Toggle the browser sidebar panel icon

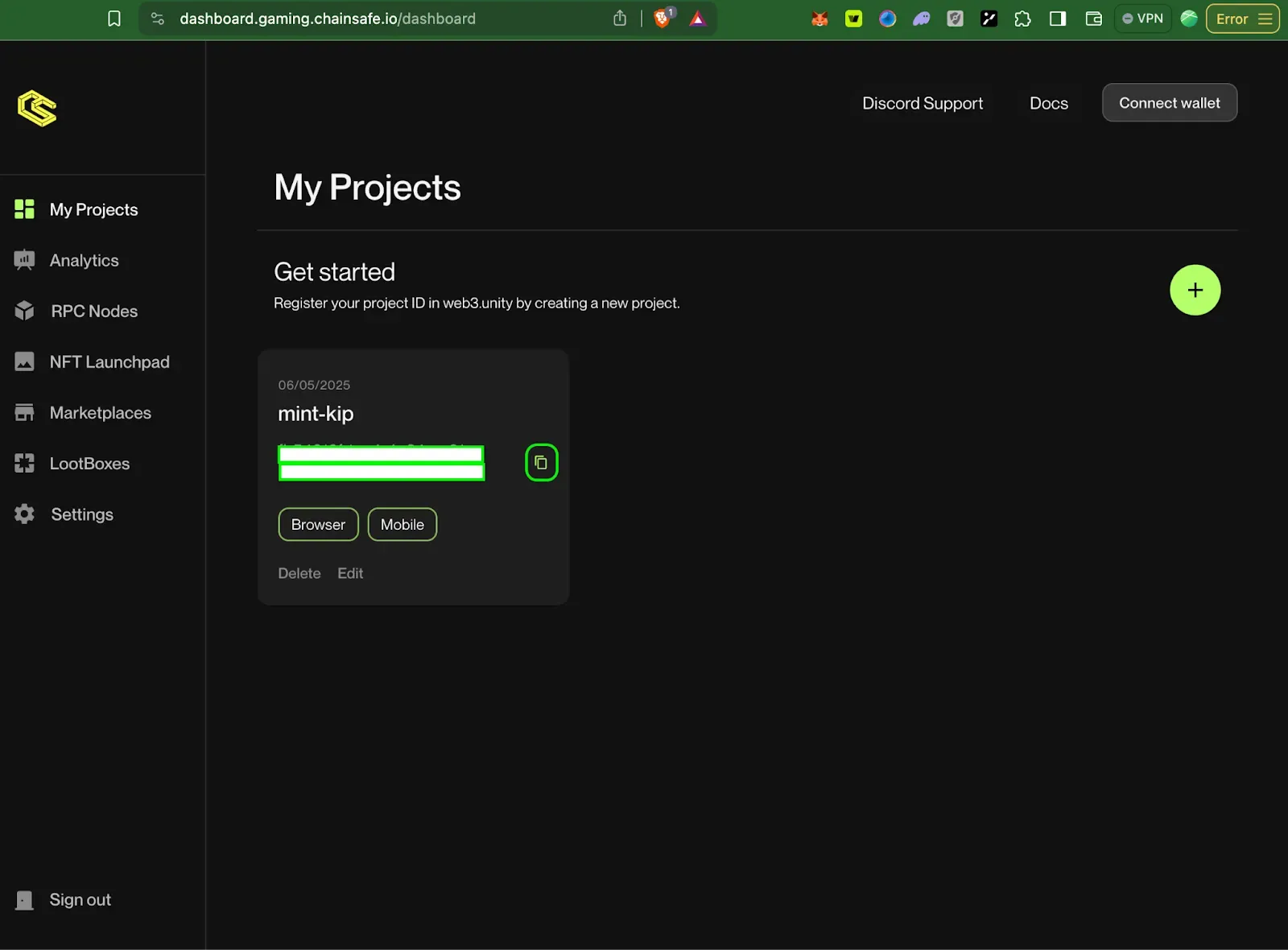click(x=1058, y=19)
